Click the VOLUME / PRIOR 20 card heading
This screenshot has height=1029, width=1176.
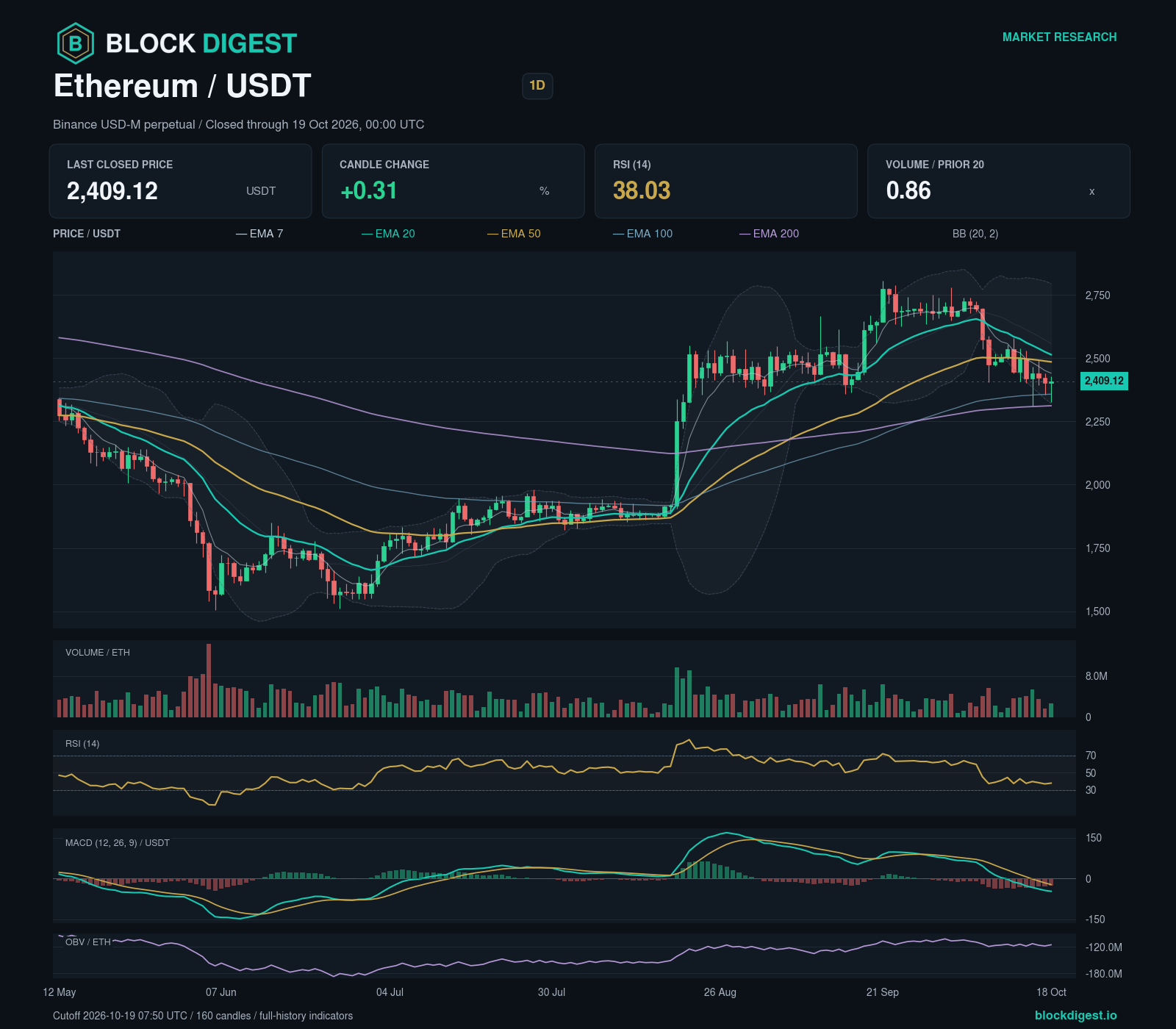pos(935,165)
